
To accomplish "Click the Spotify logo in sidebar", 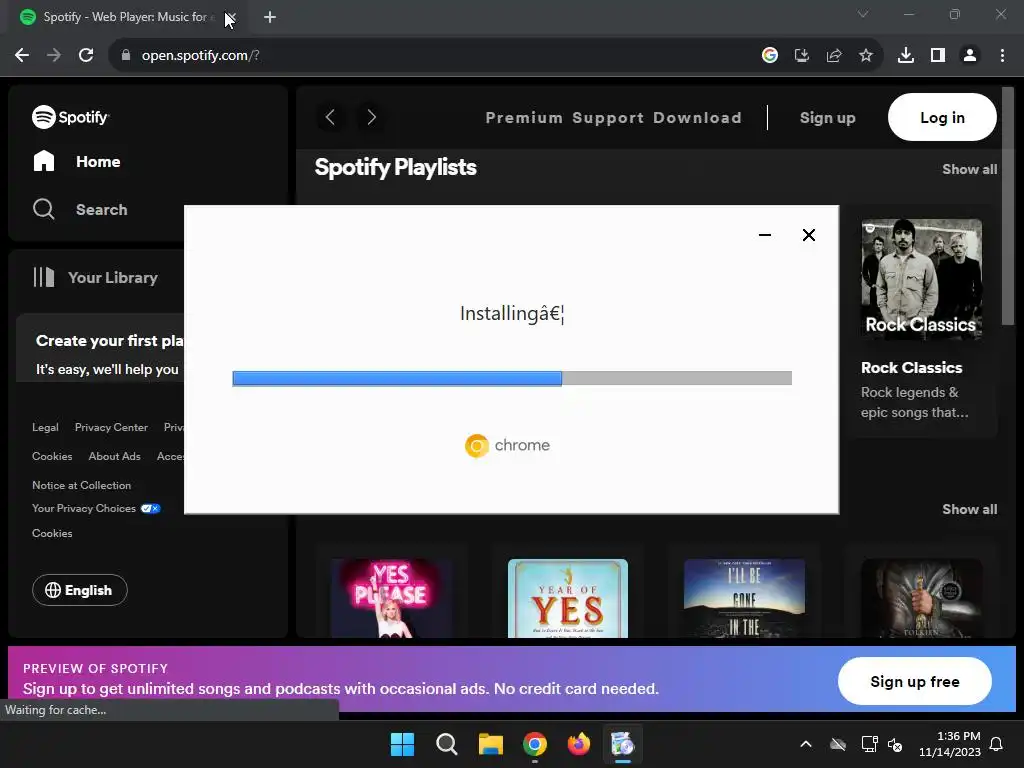I will [x=71, y=117].
